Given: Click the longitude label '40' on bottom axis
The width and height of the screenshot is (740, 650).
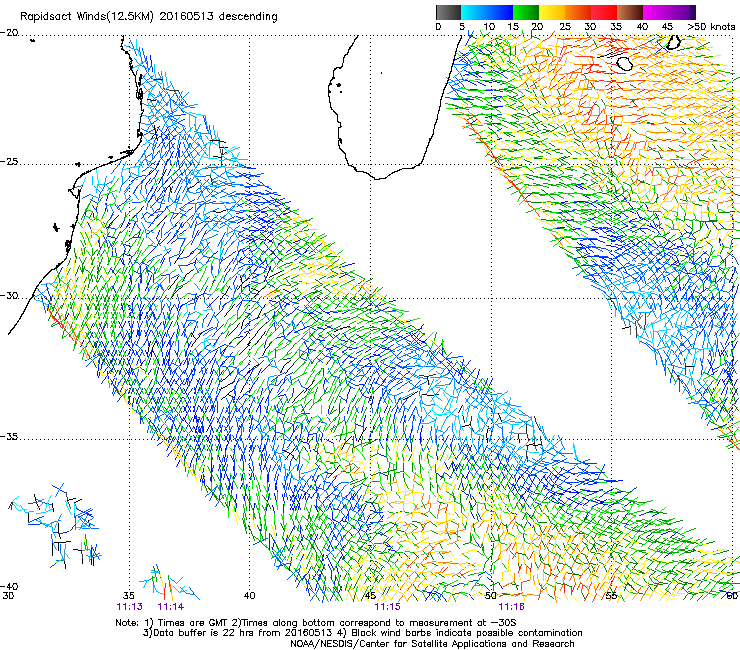Looking at the screenshot, I should pos(250,596).
